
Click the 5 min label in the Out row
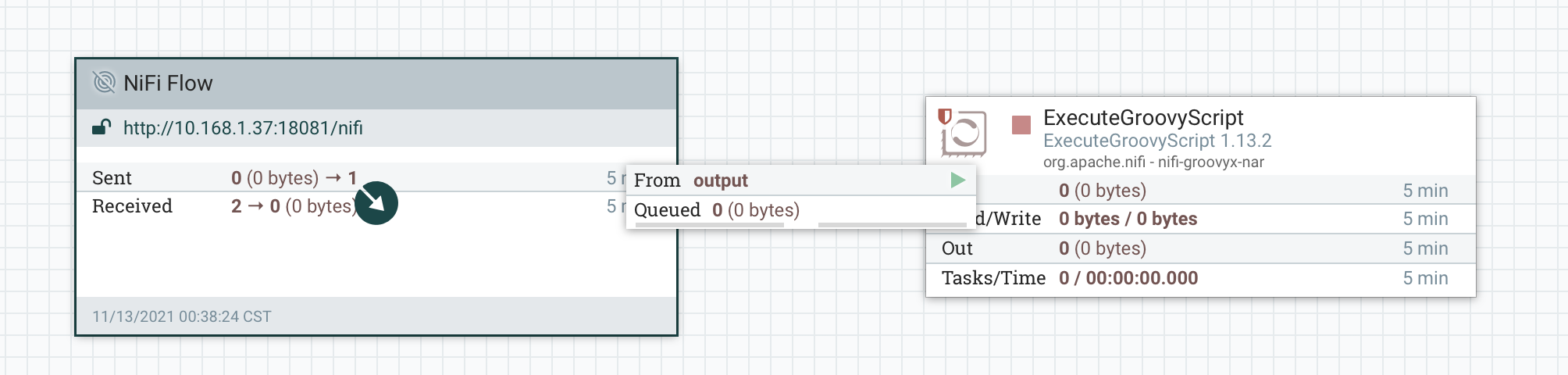tap(1425, 248)
